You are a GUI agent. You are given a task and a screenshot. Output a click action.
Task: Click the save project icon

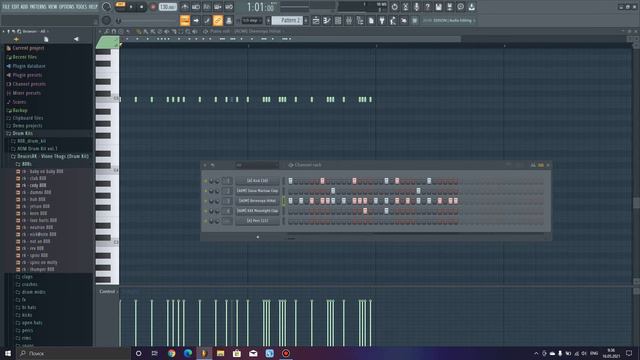pos(438,7)
